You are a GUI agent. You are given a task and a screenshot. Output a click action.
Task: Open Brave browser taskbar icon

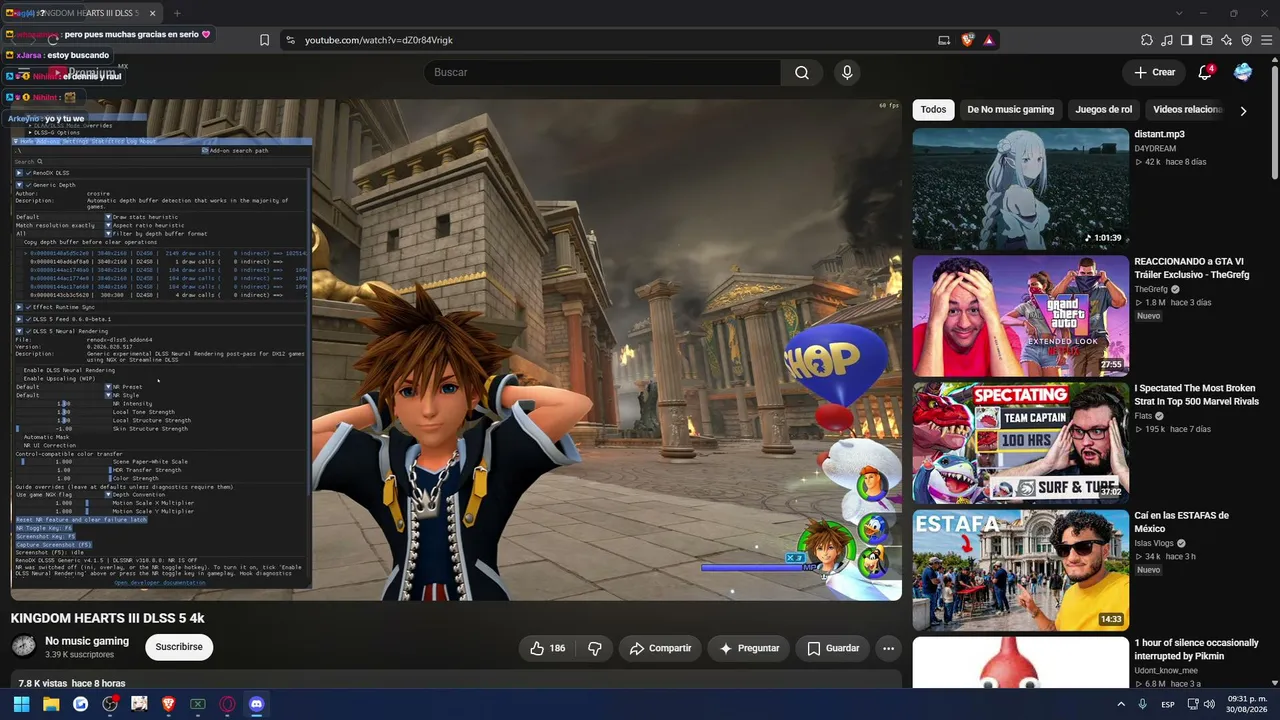[x=169, y=704]
